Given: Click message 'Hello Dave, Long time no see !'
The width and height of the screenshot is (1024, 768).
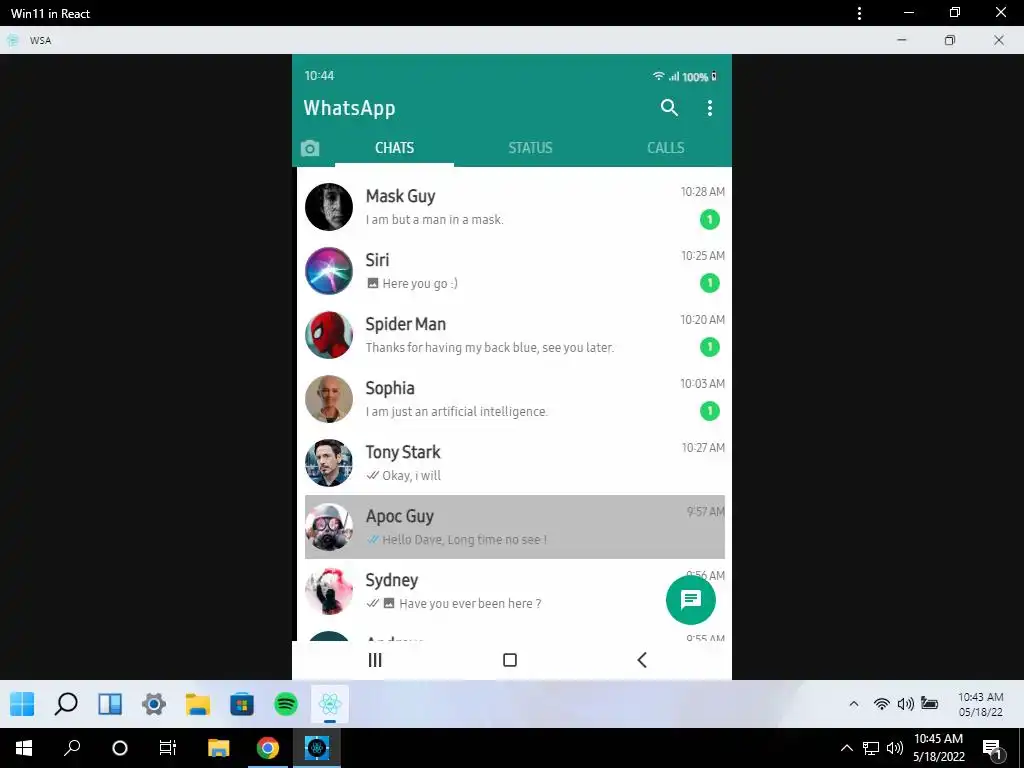Looking at the screenshot, I should (464, 539).
